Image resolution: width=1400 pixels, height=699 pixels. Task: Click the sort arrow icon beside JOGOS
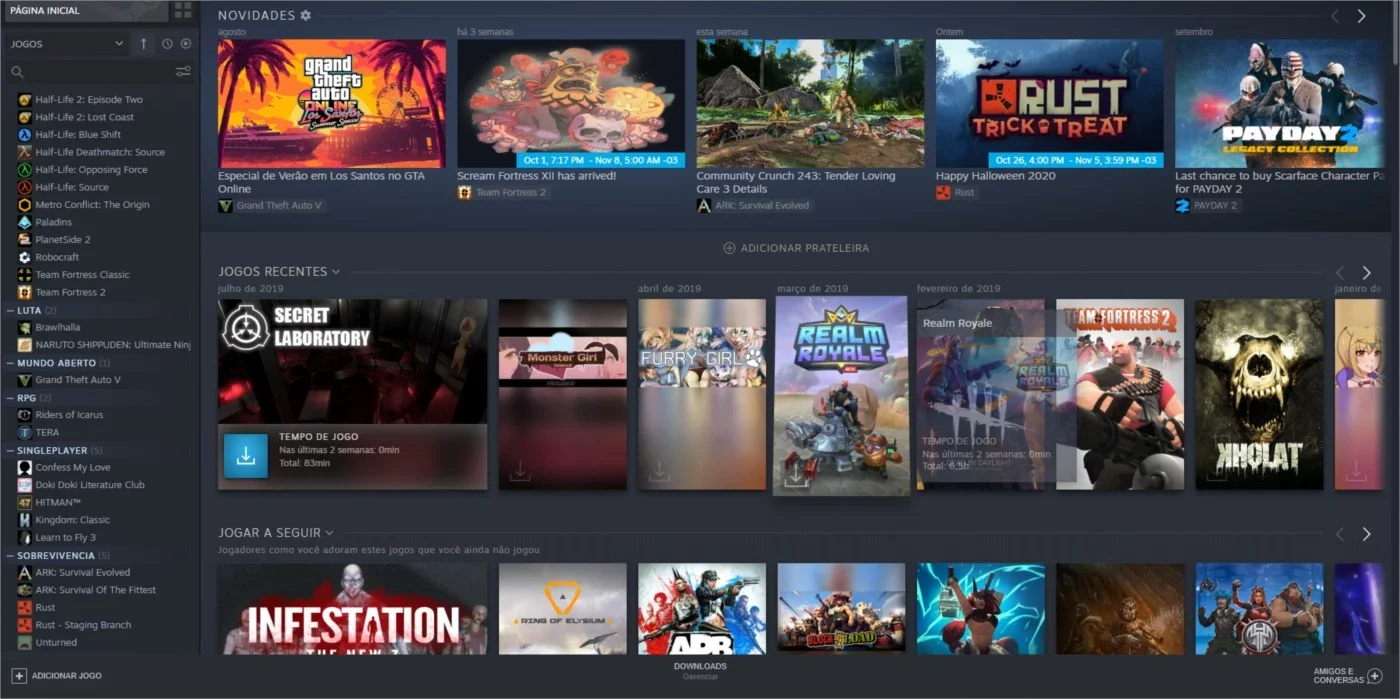(x=143, y=44)
